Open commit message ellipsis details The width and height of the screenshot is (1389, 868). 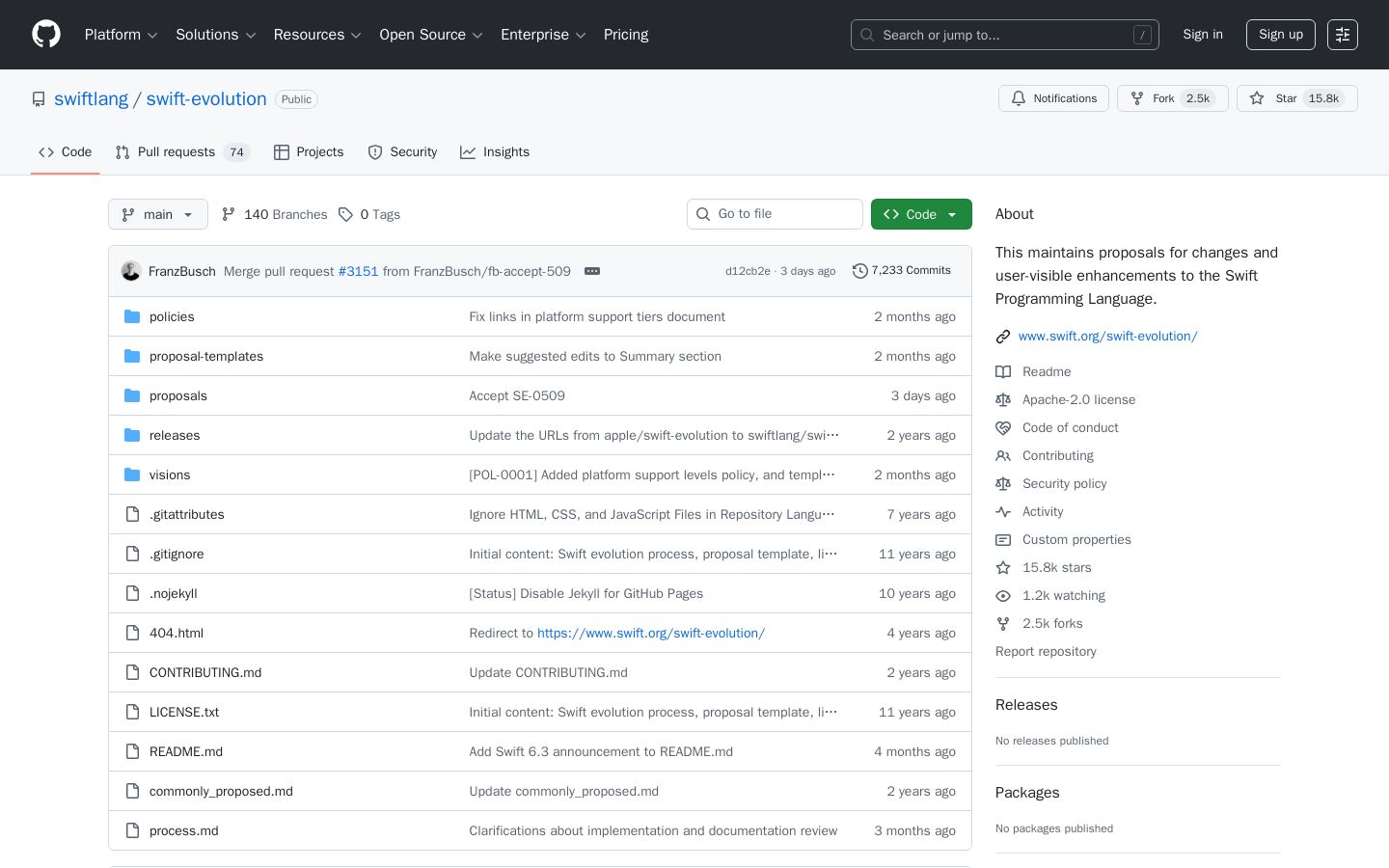(x=592, y=271)
